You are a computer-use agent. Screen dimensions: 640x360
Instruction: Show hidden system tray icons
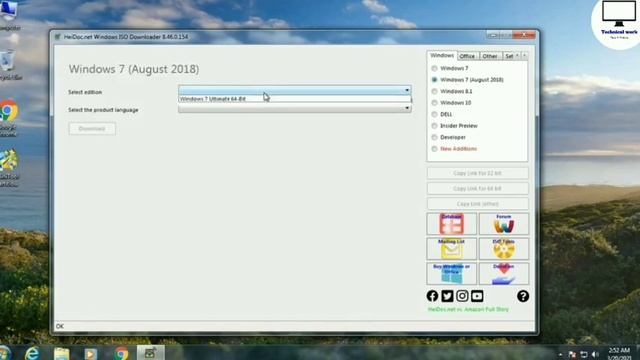click(x=560, y=355)
